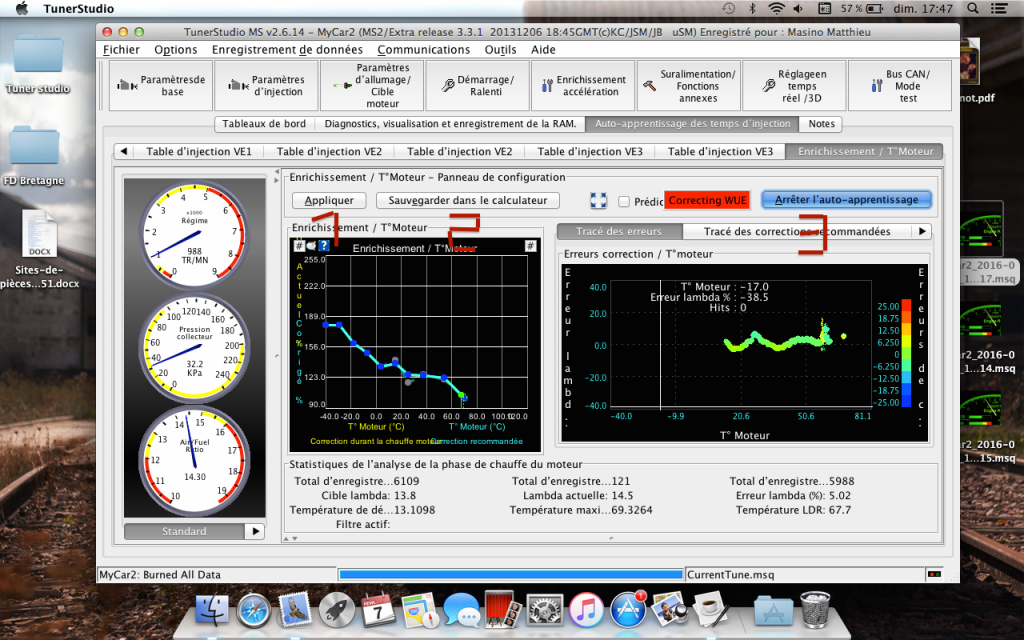Open the Outils menu
This screenshot has width=1024, height=640.
click(500, 50)
